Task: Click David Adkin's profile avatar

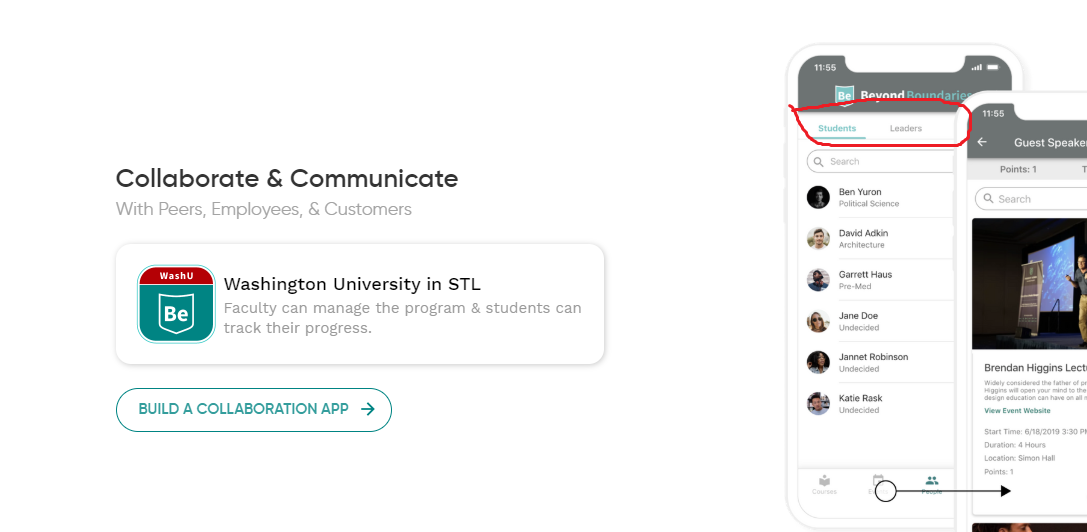Action: (x=819, y=238)
